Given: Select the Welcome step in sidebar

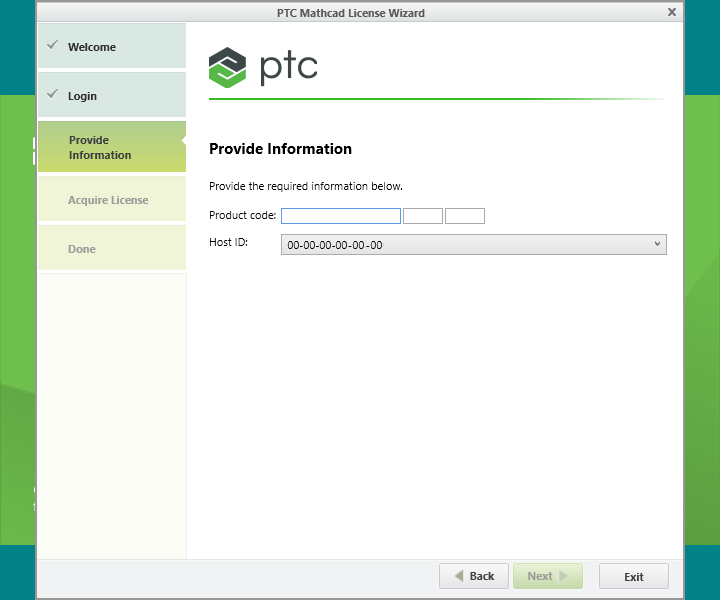Looking at the screenshot, I should point(112,46).
